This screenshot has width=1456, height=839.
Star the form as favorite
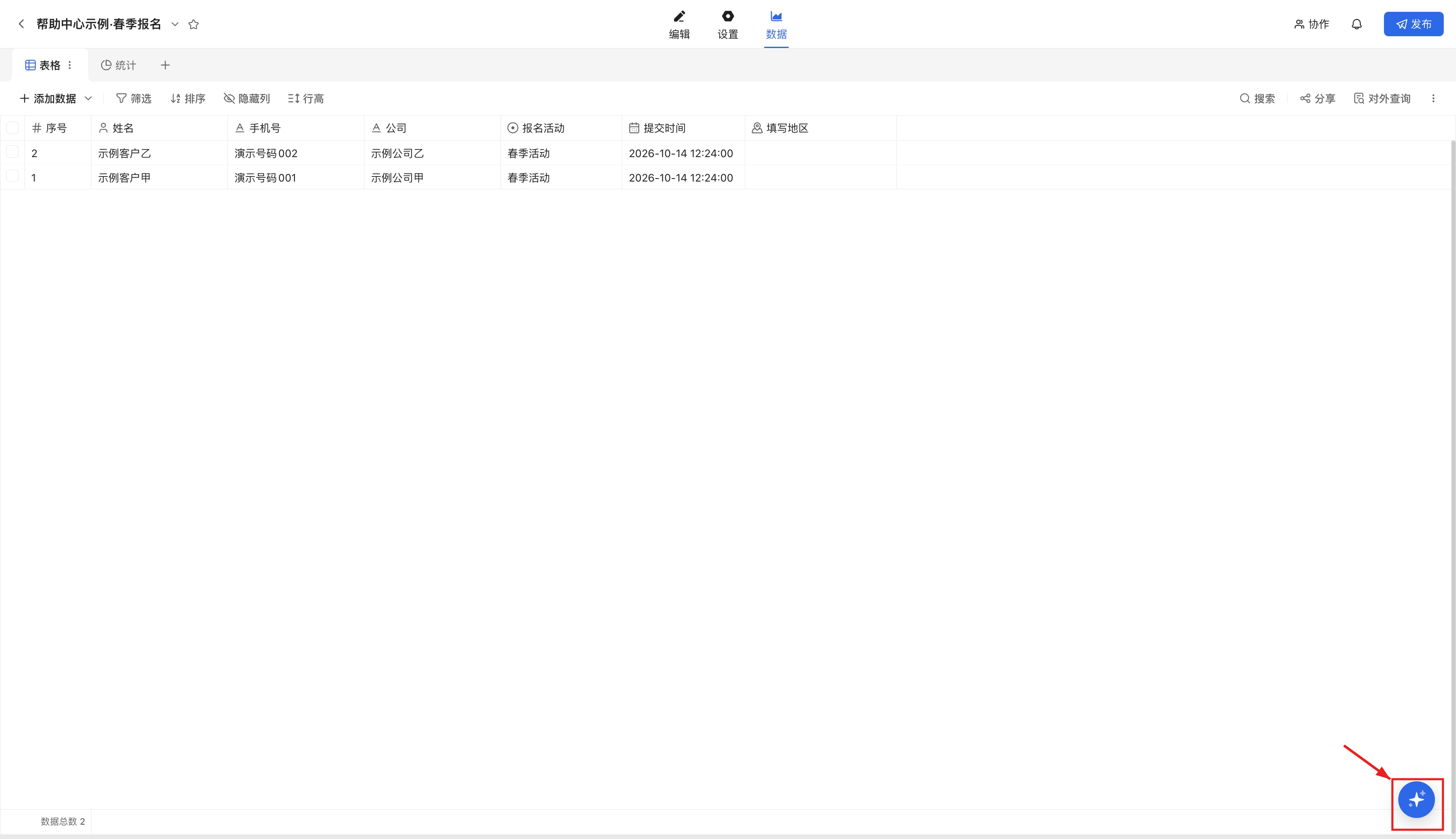point(194,24)
